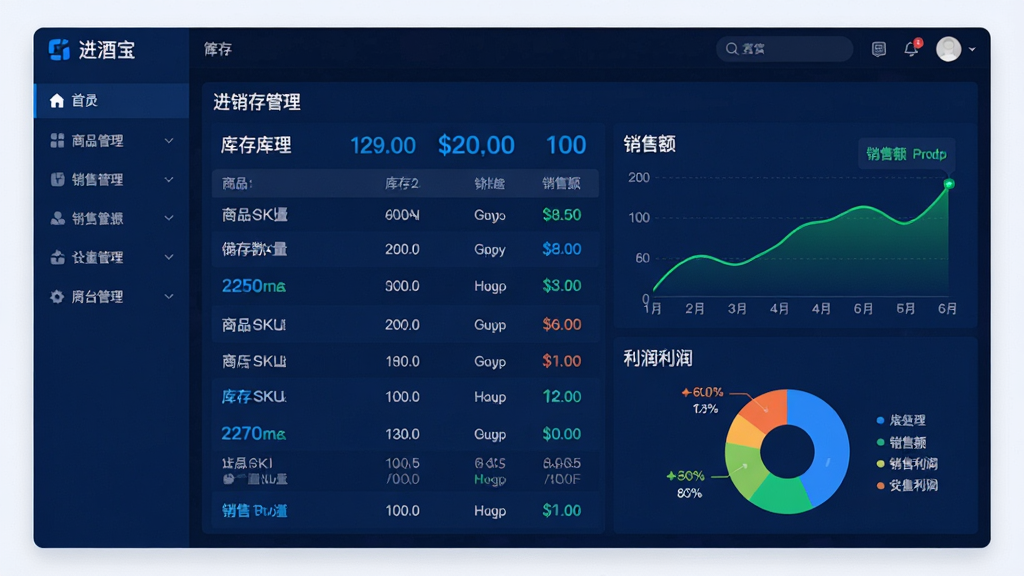Screen dimensions: 1024x576
Task: Click the 库存 header breadcrumb
Action: tap(218, 49)
